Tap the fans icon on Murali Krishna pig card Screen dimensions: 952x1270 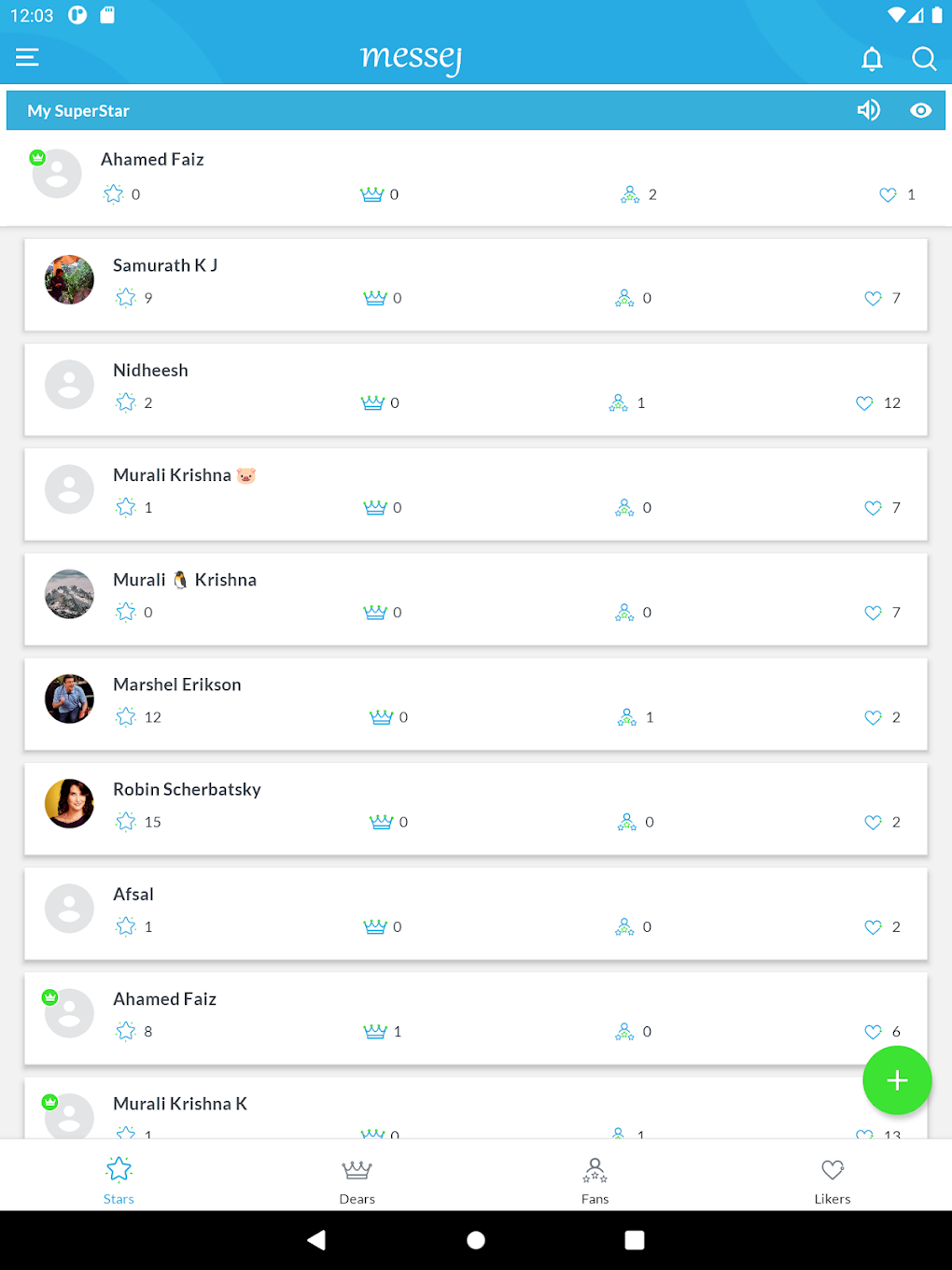click(x=624, y=508)
